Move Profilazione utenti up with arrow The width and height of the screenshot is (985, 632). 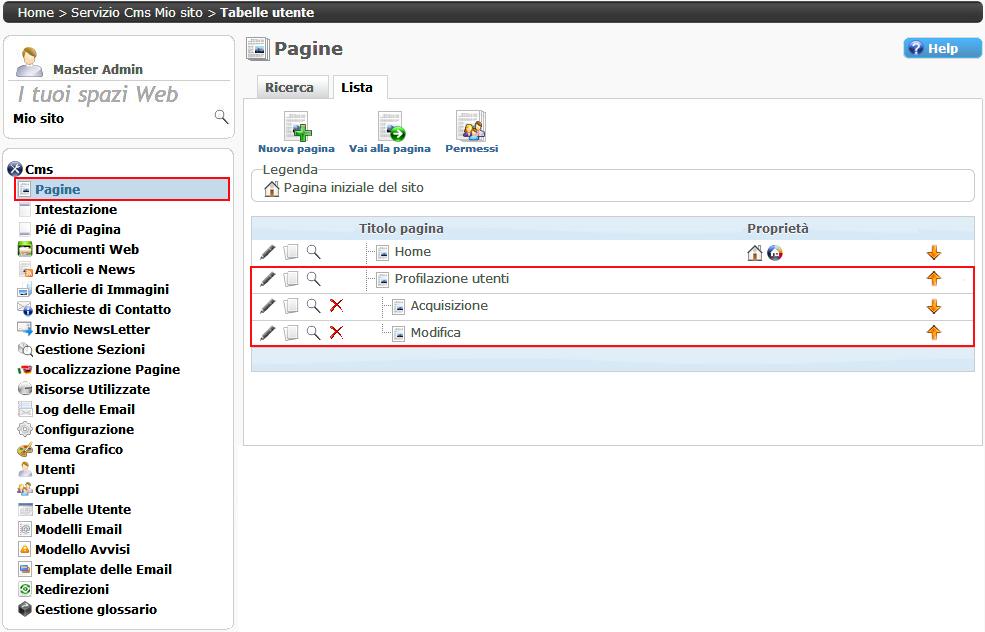[934, 279]
